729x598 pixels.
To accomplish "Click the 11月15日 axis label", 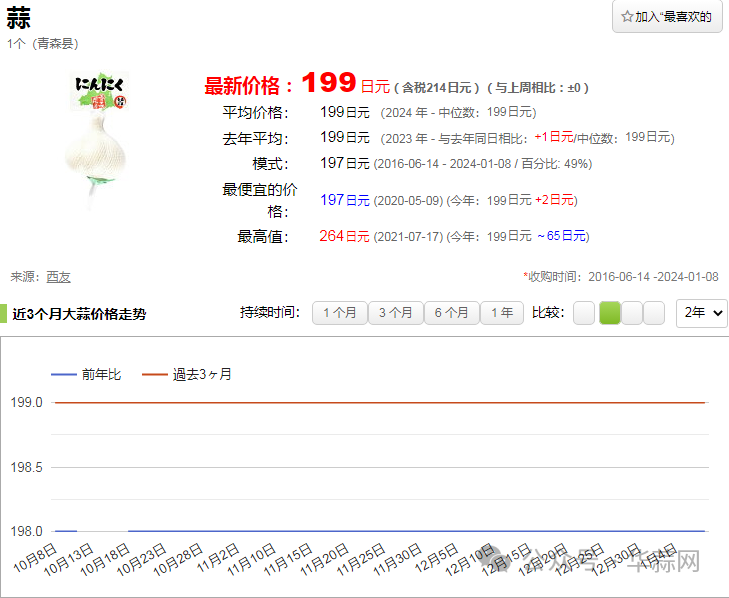I will (288, 560).
